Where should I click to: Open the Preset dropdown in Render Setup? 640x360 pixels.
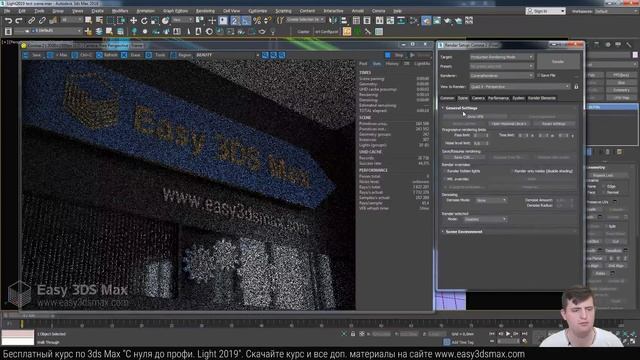(501, 66)
